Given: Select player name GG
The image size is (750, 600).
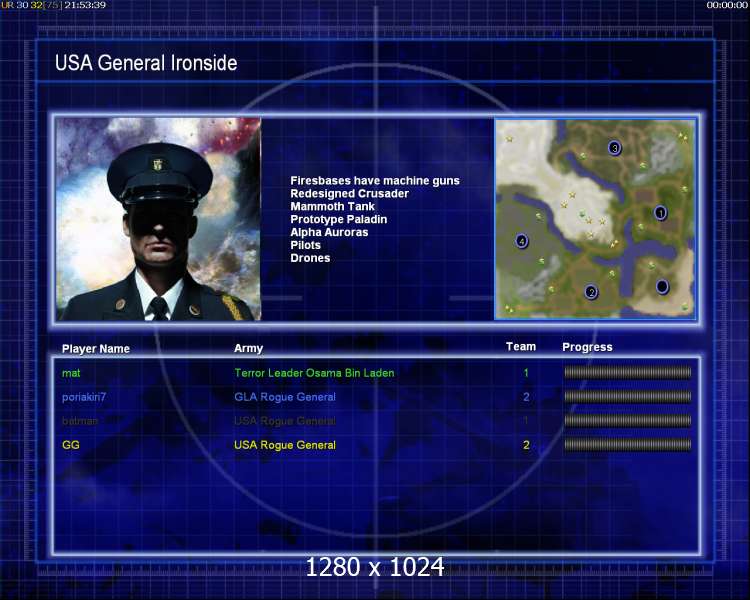Looking at the screenshot, I should (70, 445).
